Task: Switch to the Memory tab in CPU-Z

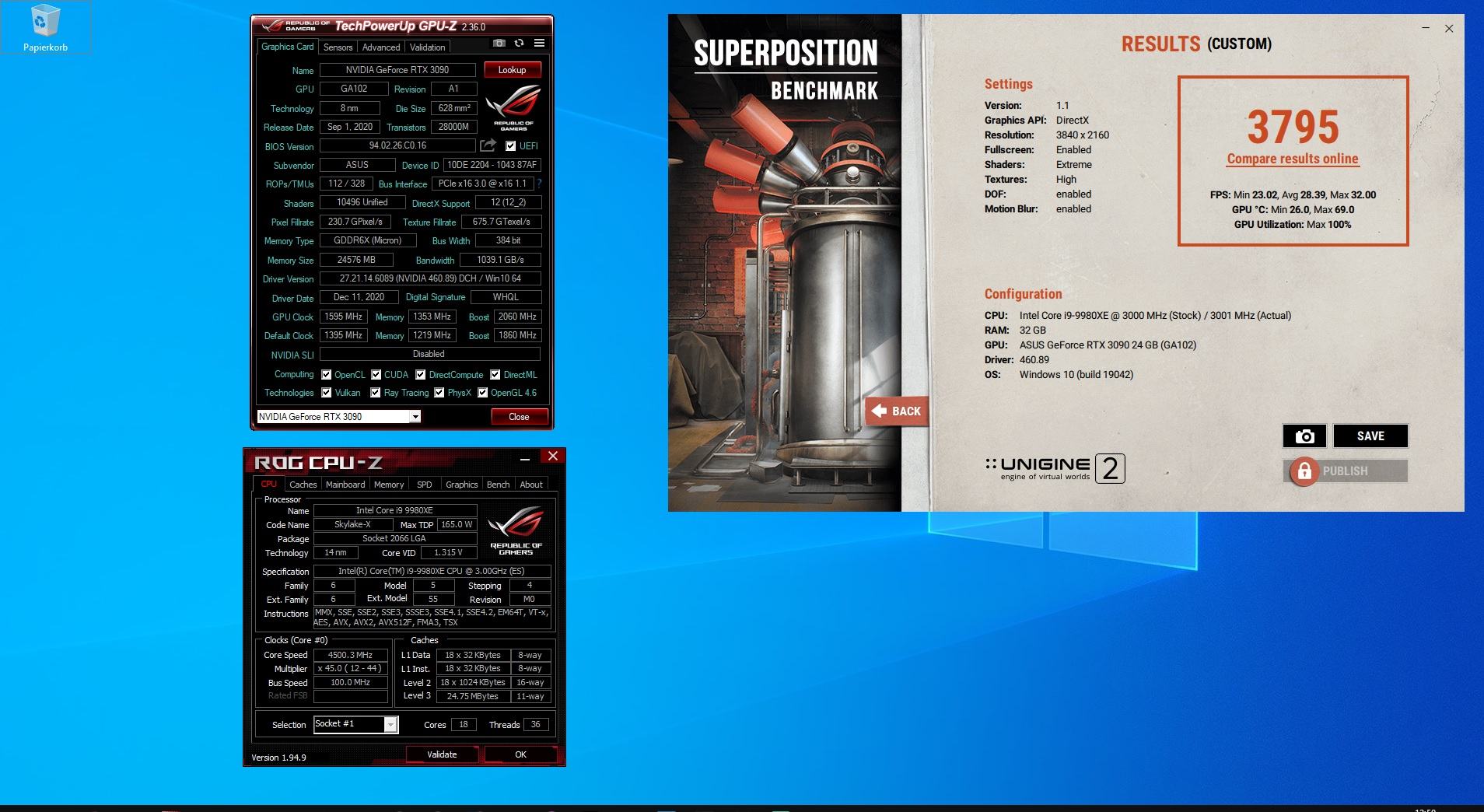Action: 389,485
